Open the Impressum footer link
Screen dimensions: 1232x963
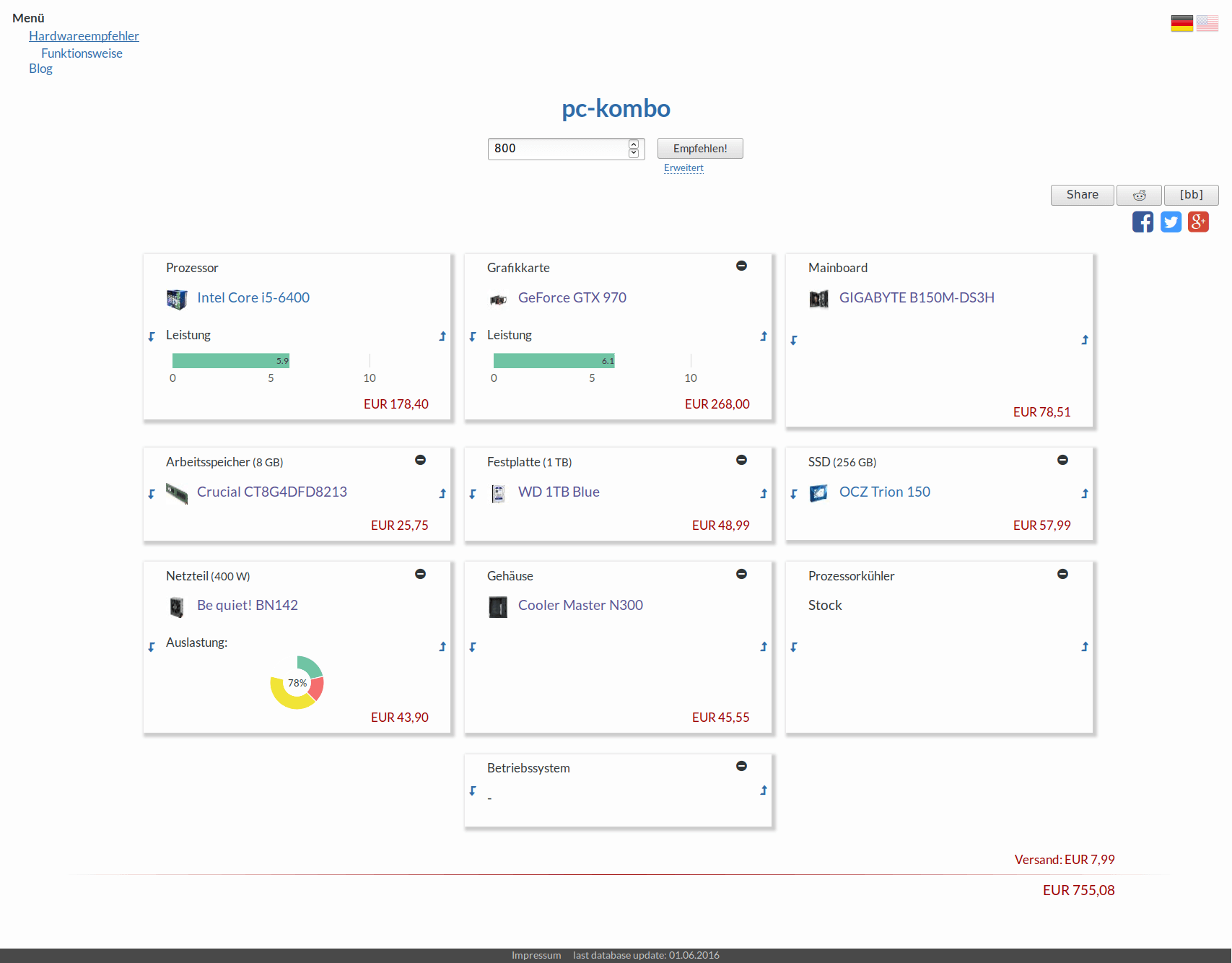tap(536, 955)
